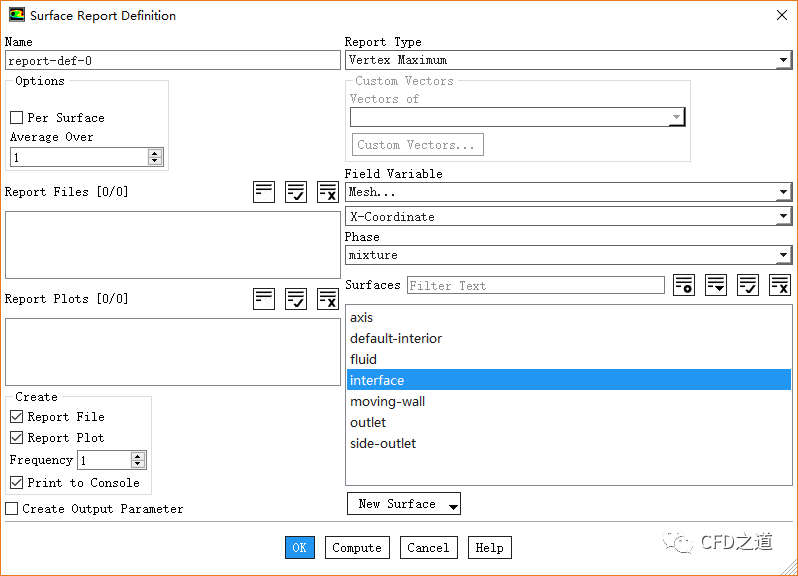Screen dimensions: 798x576
Task: Uncheck the Report Plot checkbox
Action: [17, 438]
